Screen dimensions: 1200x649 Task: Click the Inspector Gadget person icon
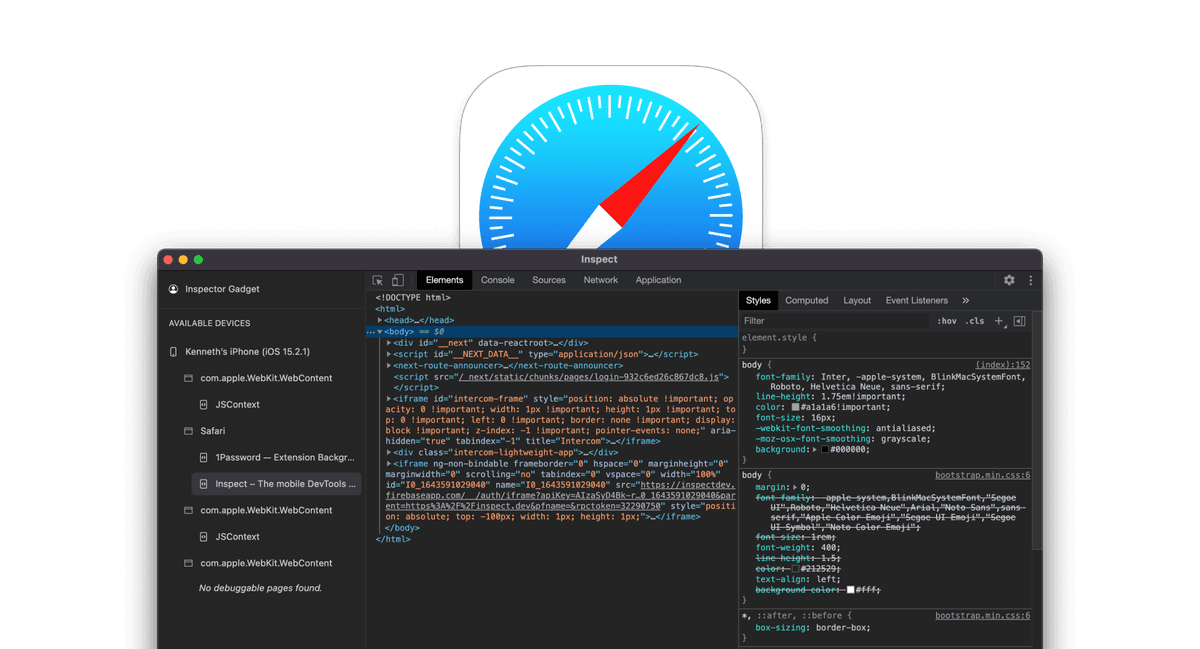click(172, 288)
